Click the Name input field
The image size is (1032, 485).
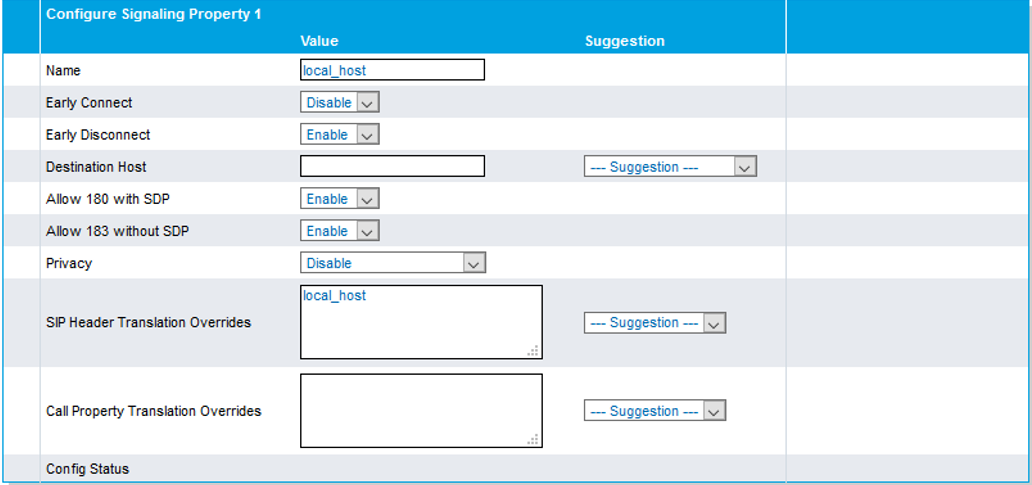392,70
